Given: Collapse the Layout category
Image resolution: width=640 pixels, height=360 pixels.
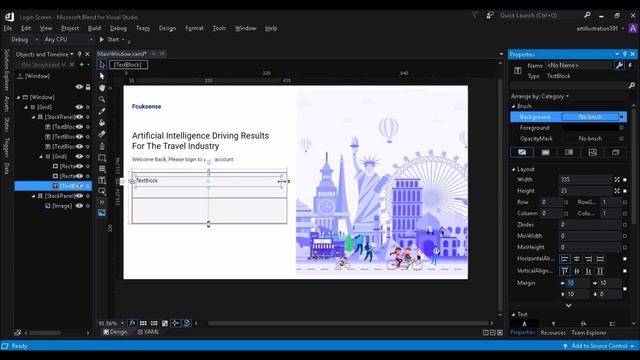Looking at the screenshot, I should [x=513, y=169].
